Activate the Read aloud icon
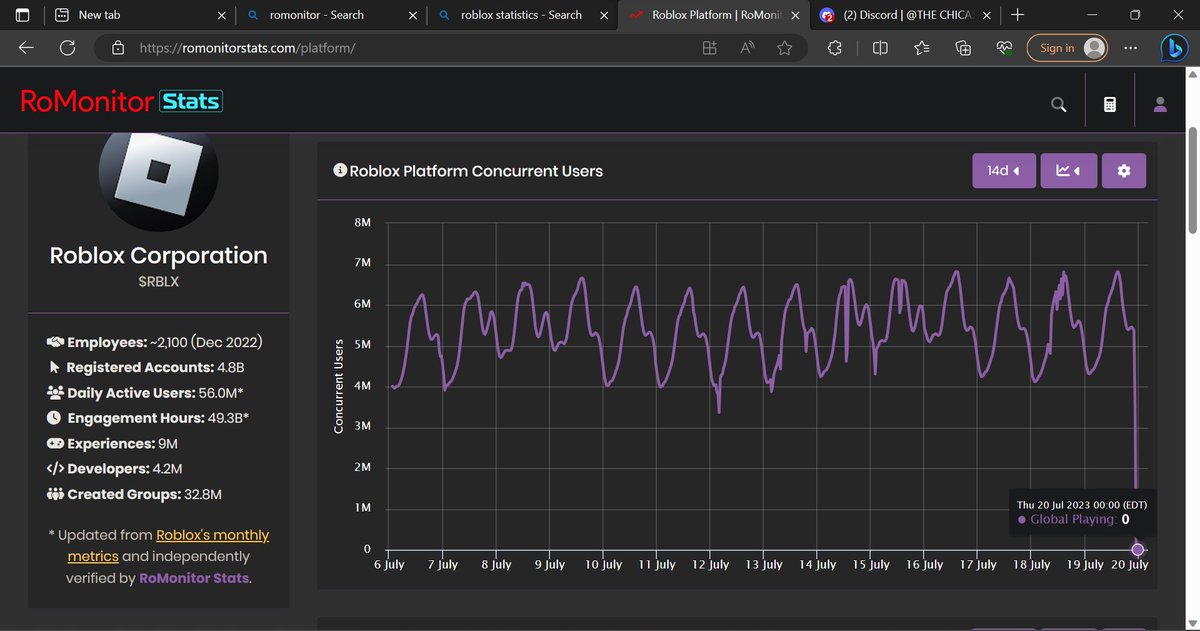The width and height of the screenshot is (1200, 631). (747, 48)
